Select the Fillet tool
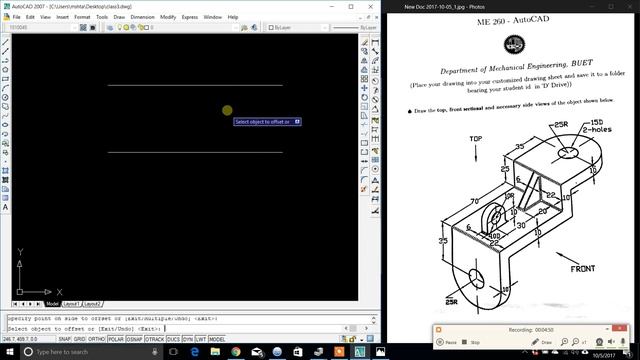Screen dimensions: 640x360 [x=364, y=180]
